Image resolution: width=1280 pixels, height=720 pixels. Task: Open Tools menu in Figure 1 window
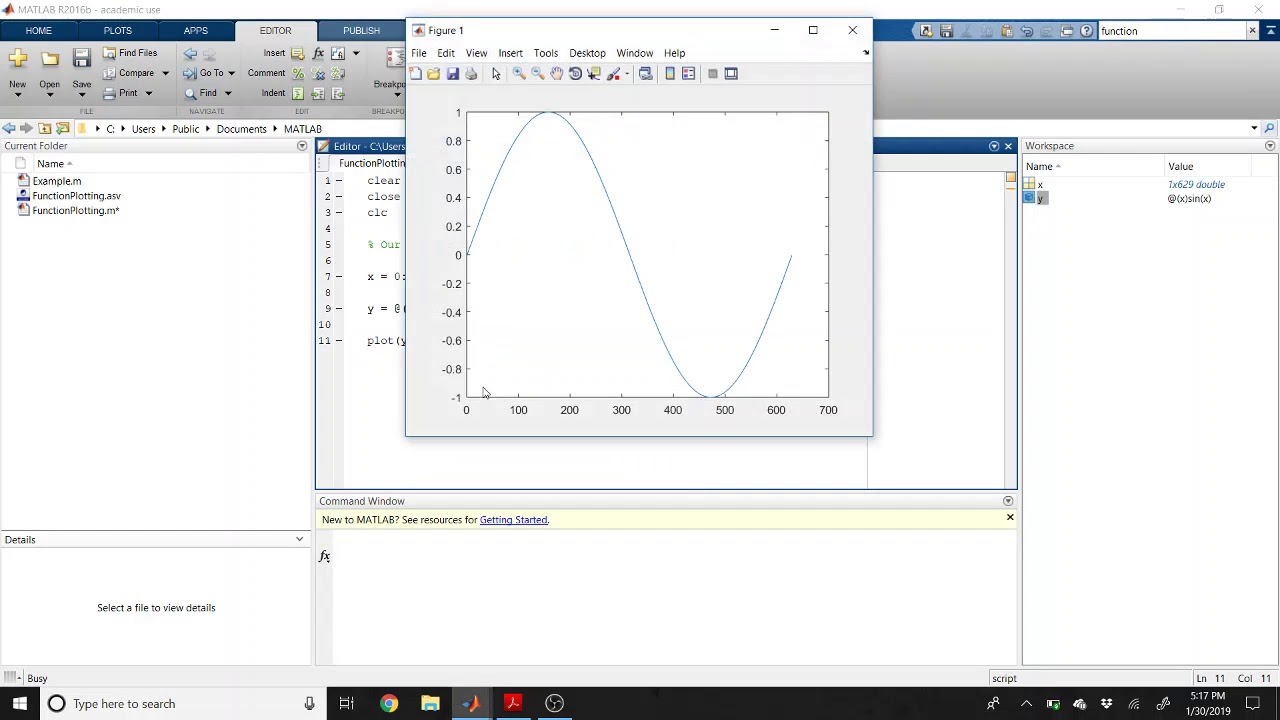545,53
